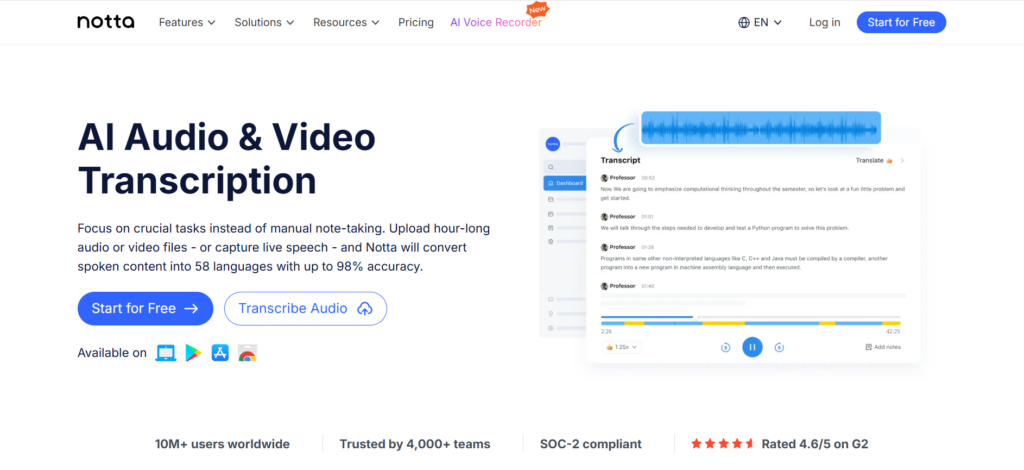Click the Professor entry at 01:01
The width and height of the screenshot is (1024, 470).
[628, 217]
